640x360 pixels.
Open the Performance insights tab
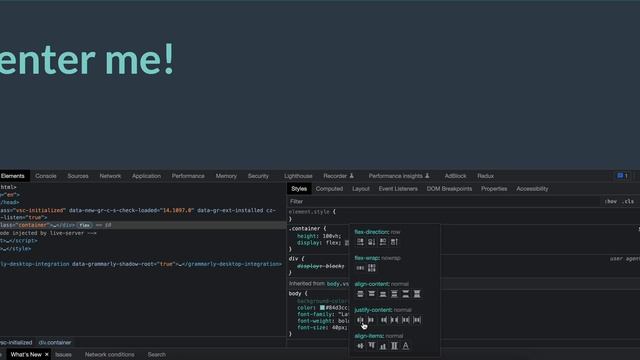tap(399, 176)
